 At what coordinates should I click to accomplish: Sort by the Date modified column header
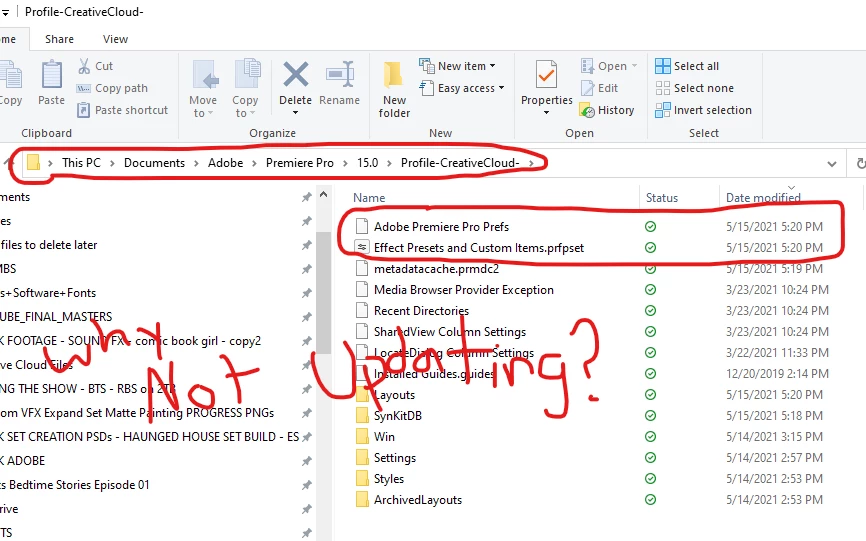(x=763, y=198)
